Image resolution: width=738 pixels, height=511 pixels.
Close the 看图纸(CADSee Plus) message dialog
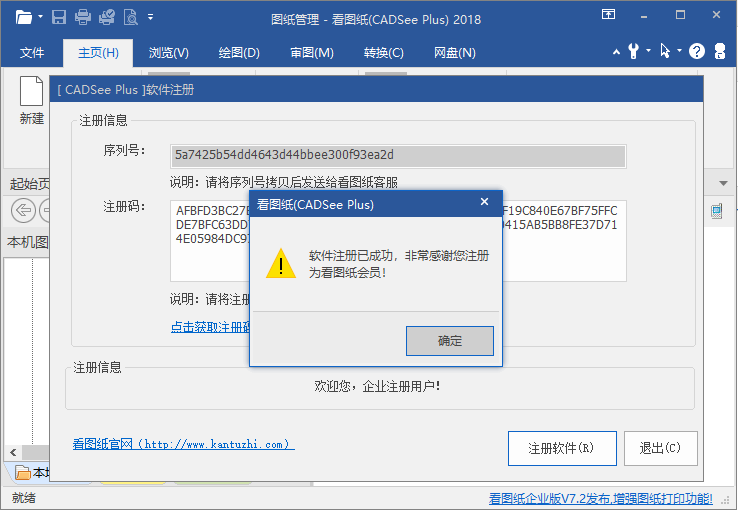pyautogui.click(x=484, y=202)
